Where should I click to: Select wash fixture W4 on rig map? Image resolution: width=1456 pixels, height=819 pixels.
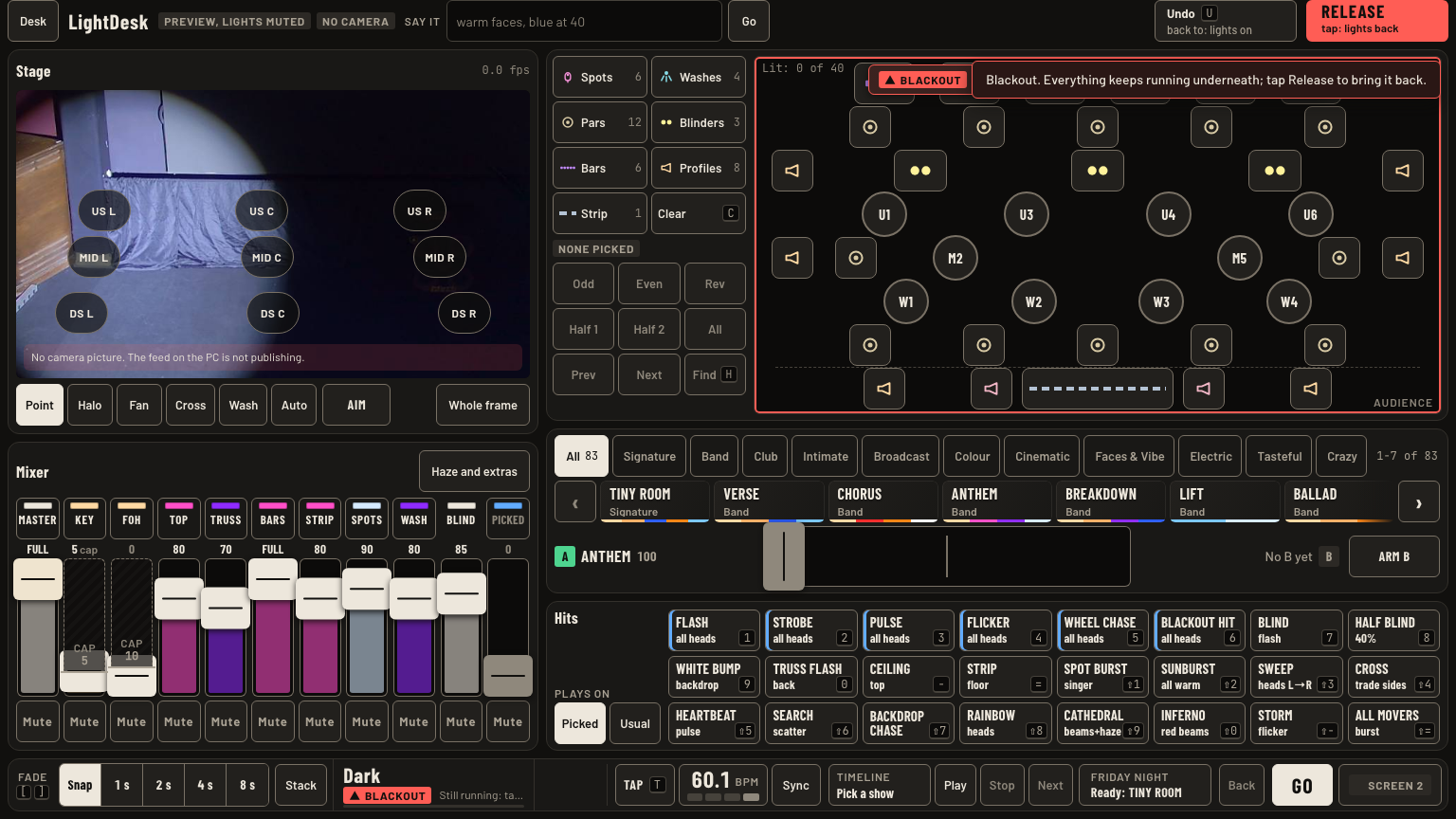click(1289, 302)
